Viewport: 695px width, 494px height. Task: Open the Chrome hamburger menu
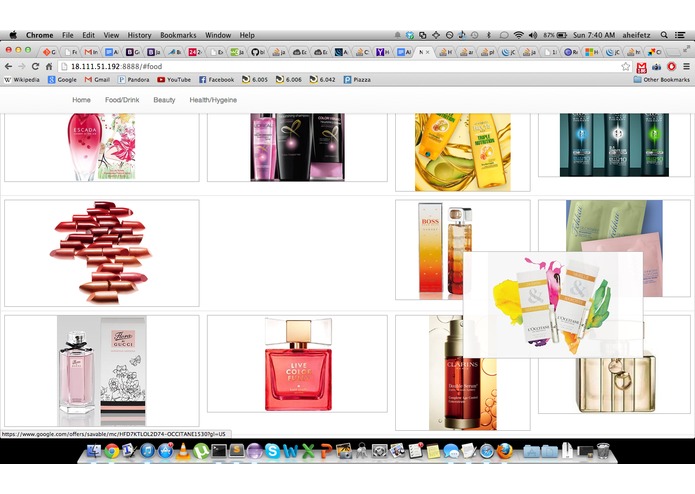pyautogui.click(x=686, y=66)
